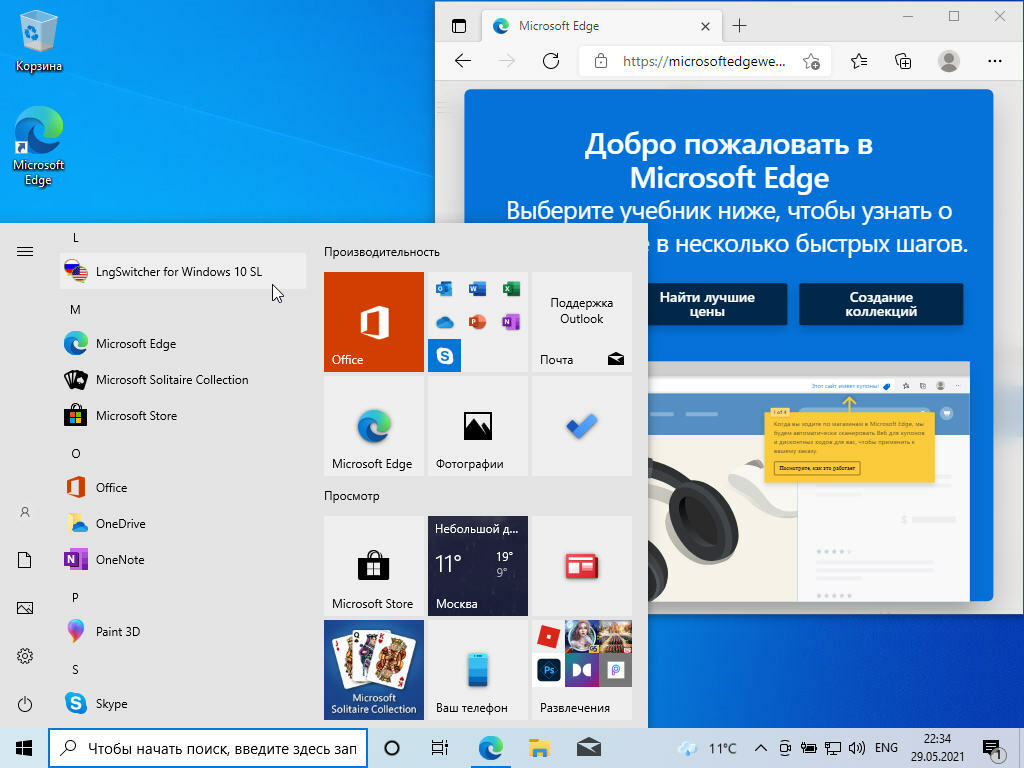Open the Power button in Start sidebar
This screenshot has width=1024, height=768.
click(25, 704)
